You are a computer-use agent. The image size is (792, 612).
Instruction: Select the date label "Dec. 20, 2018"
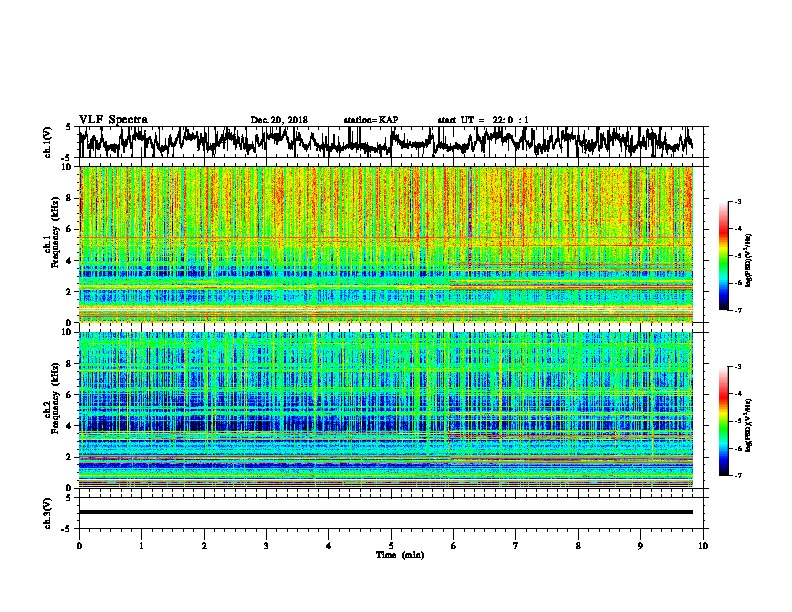pos(279,120)
